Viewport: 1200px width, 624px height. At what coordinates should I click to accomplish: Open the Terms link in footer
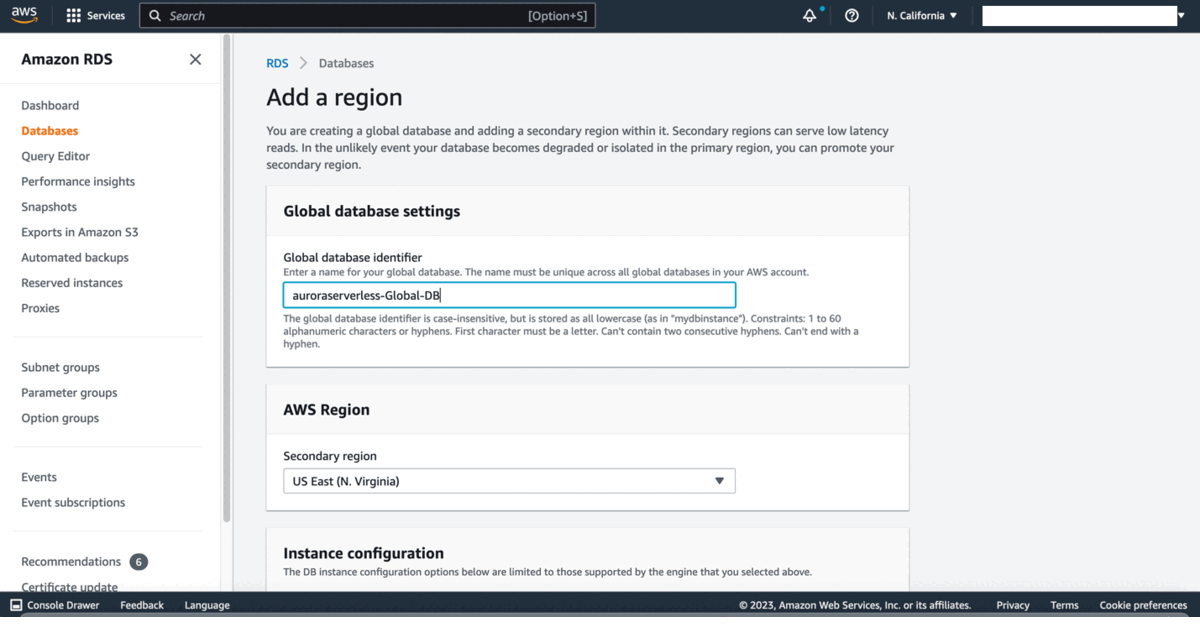tap(1064, 605)
